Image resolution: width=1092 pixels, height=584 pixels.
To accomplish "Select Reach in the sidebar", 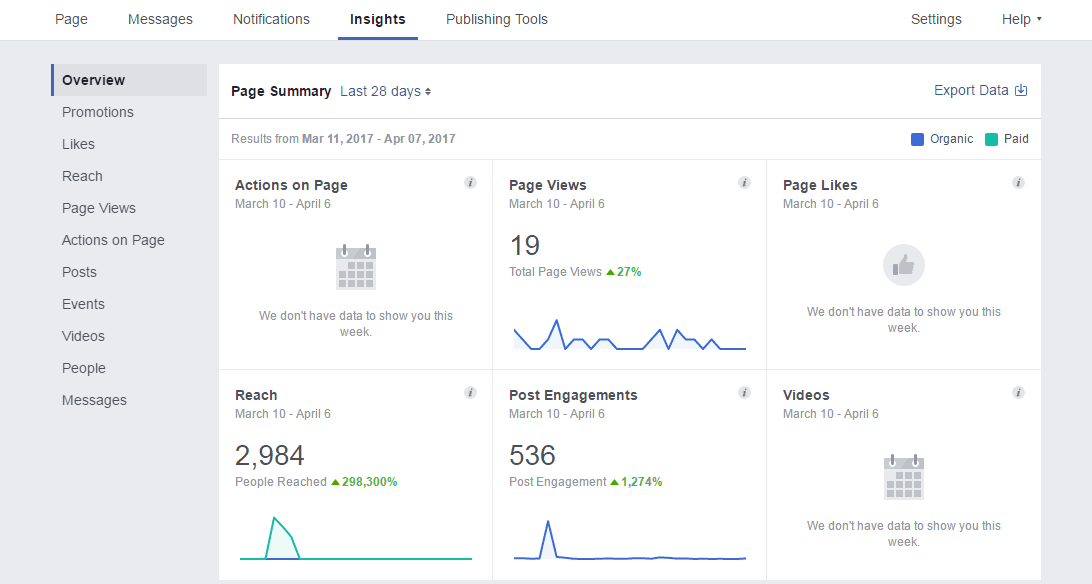I will pos(82,176).
